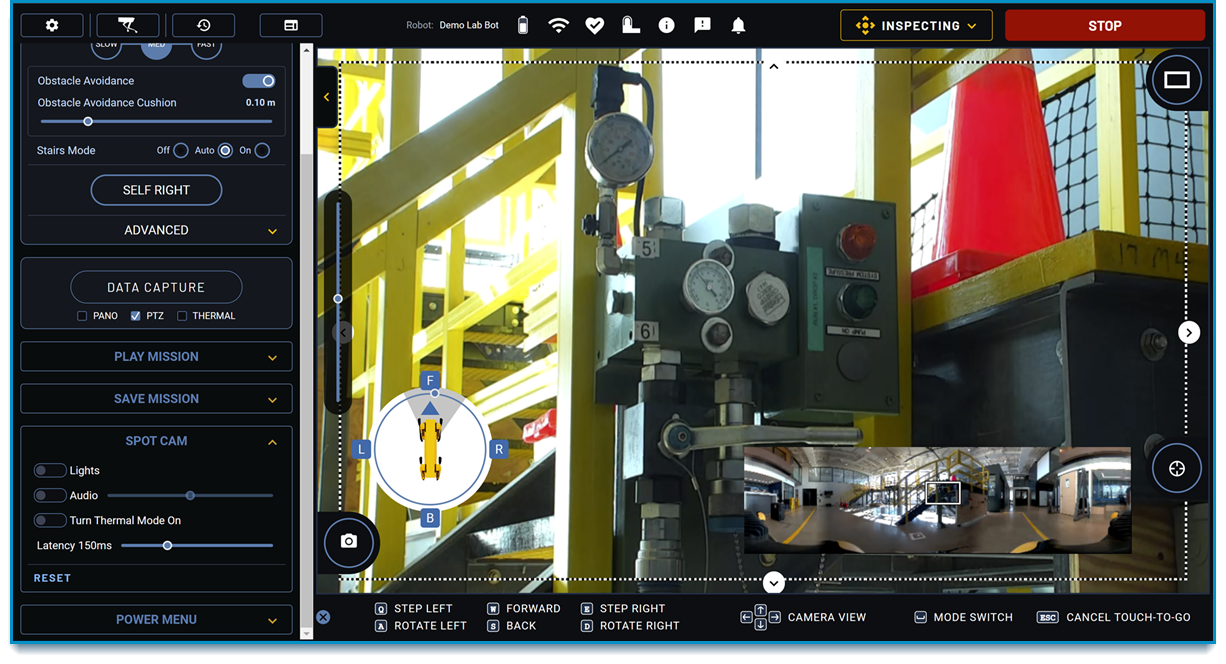The height and width of the screenshot is (664, 1226).
Task: Adjust the Latency slider
Action: 167,545
